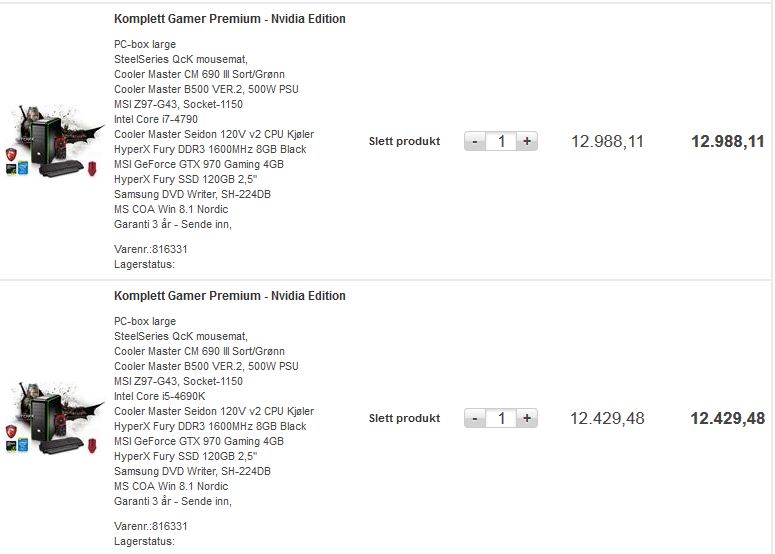Click Slett produkt for the 12.429,48 item
The height and width of the screenshot is (554, 775).
pos(404,418)
